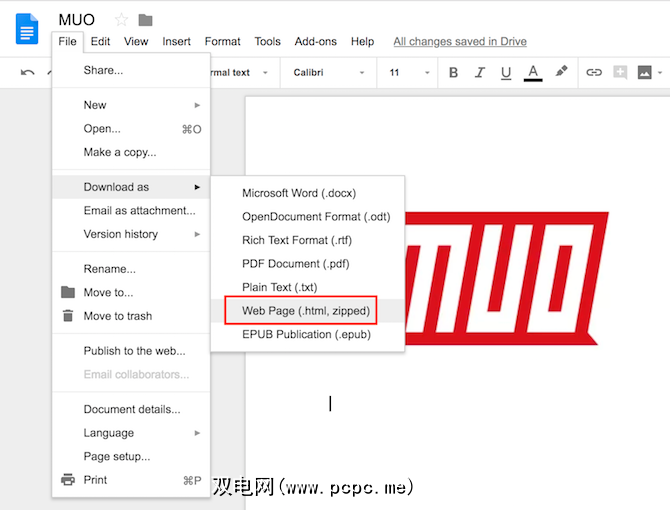The height and width of the screenshot is (510, 670).
Task: Click the MUO logo image in document
Action: point(506,278)
